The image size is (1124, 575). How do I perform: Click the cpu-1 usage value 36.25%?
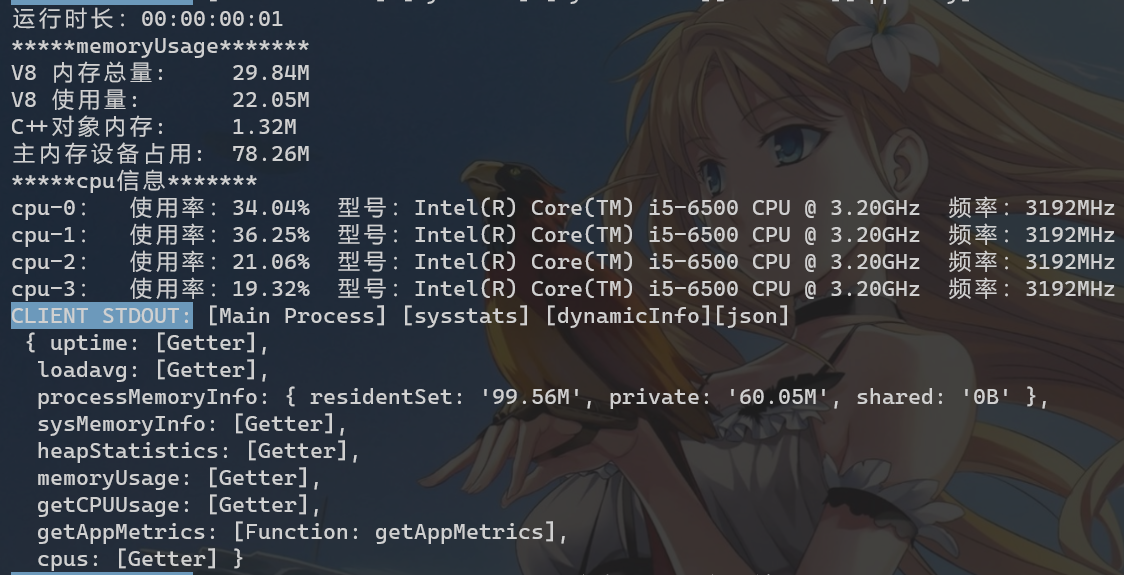(271, 235)
